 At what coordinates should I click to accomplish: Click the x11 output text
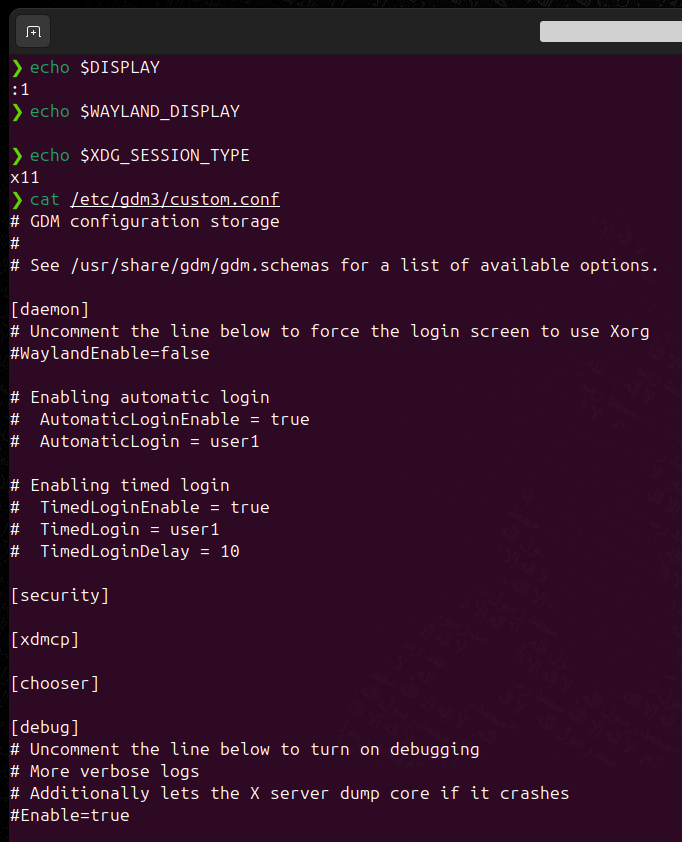click(25, 177)
